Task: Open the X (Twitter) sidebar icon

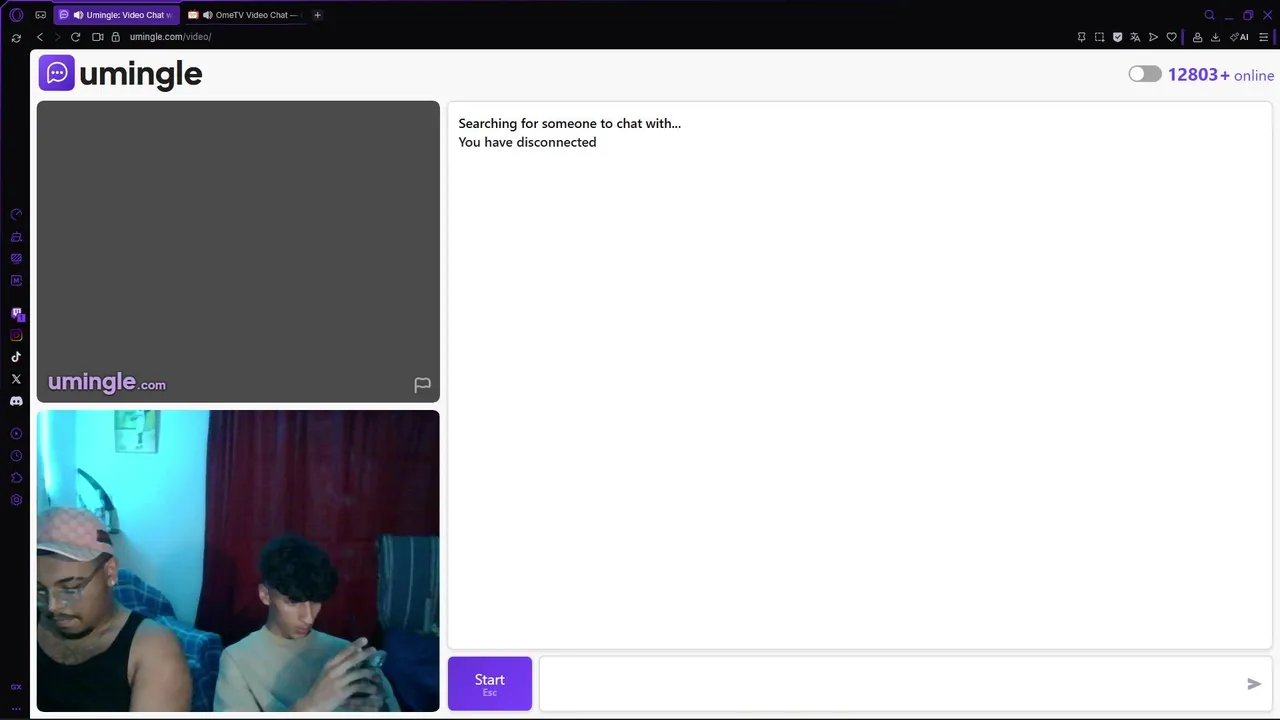Action: (16, 379)
